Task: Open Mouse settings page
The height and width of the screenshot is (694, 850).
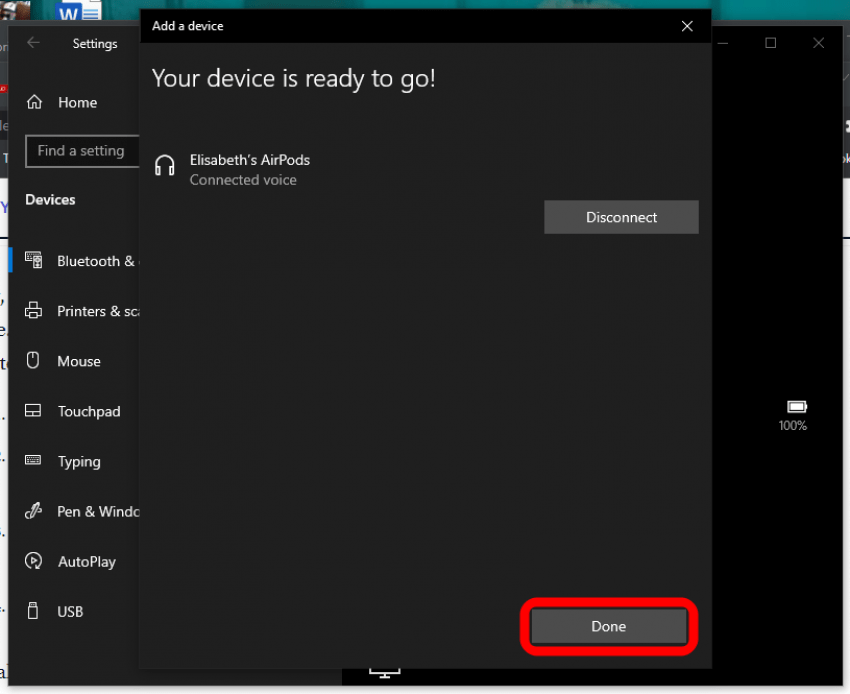Action: (75, 361)
